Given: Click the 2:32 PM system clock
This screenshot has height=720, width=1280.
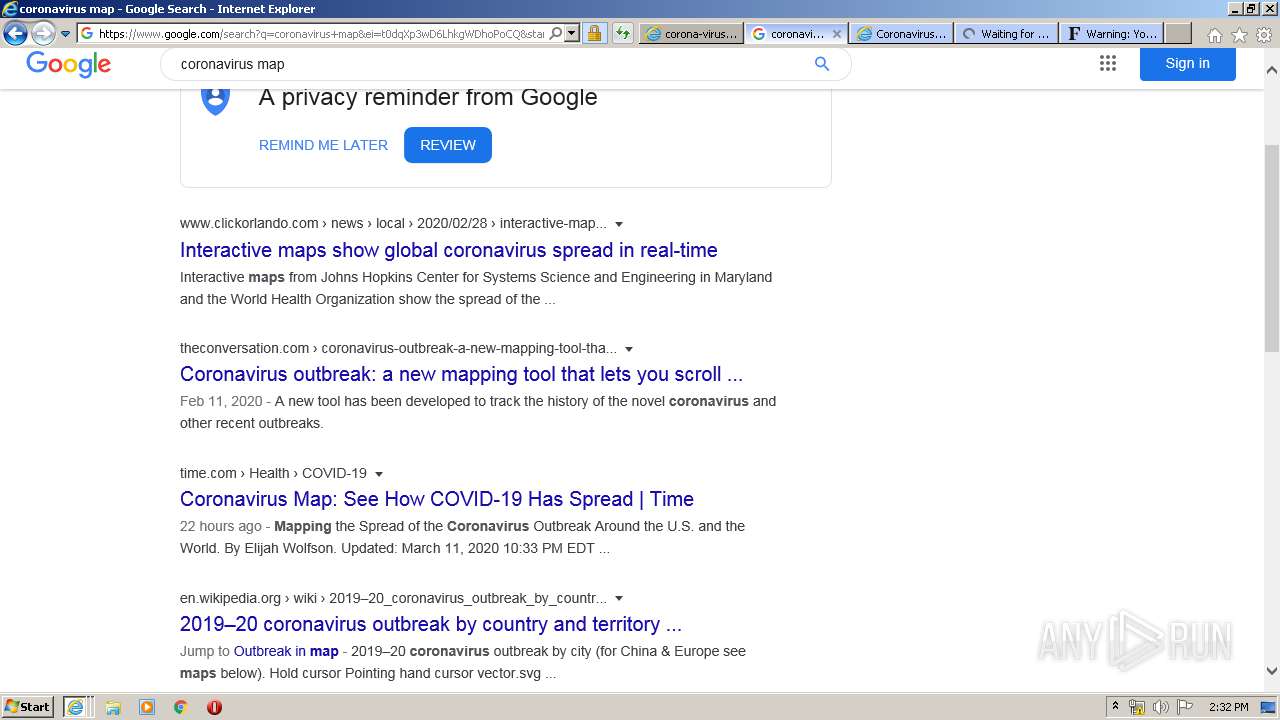Looking at the screenshot, I should point(1228,707).
